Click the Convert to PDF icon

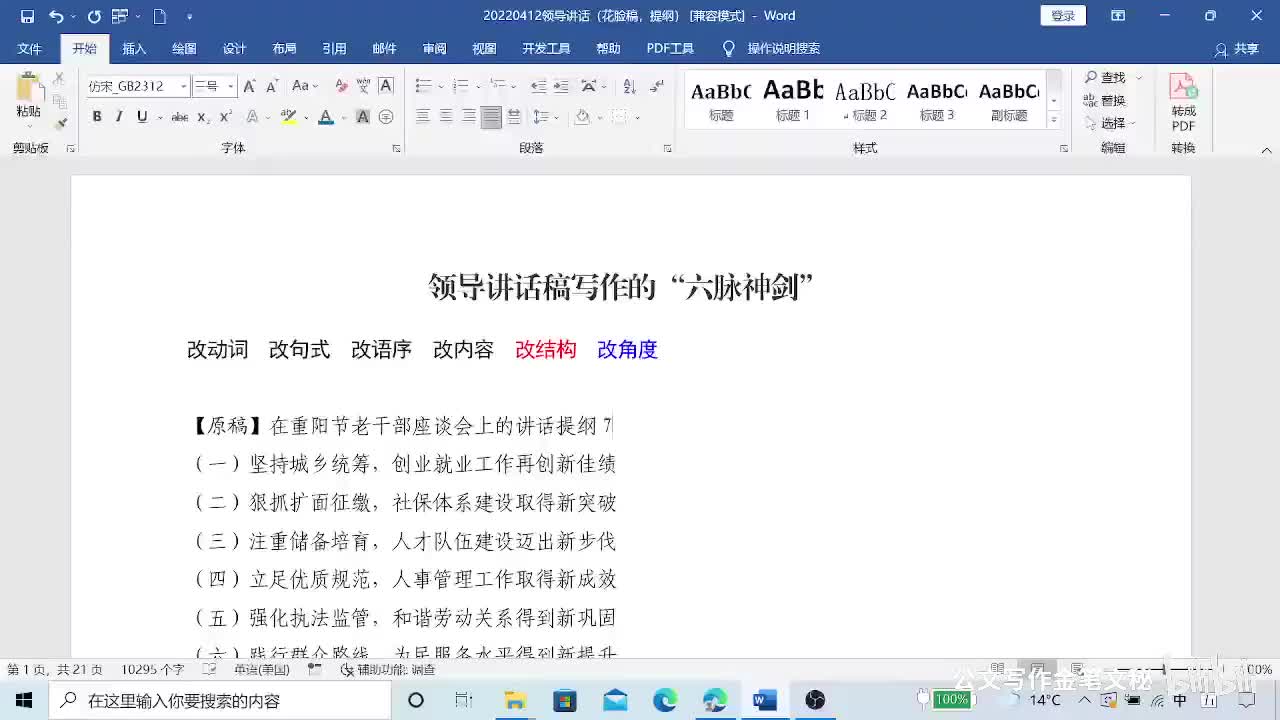pyautogui.click(x=1184, y=103)
